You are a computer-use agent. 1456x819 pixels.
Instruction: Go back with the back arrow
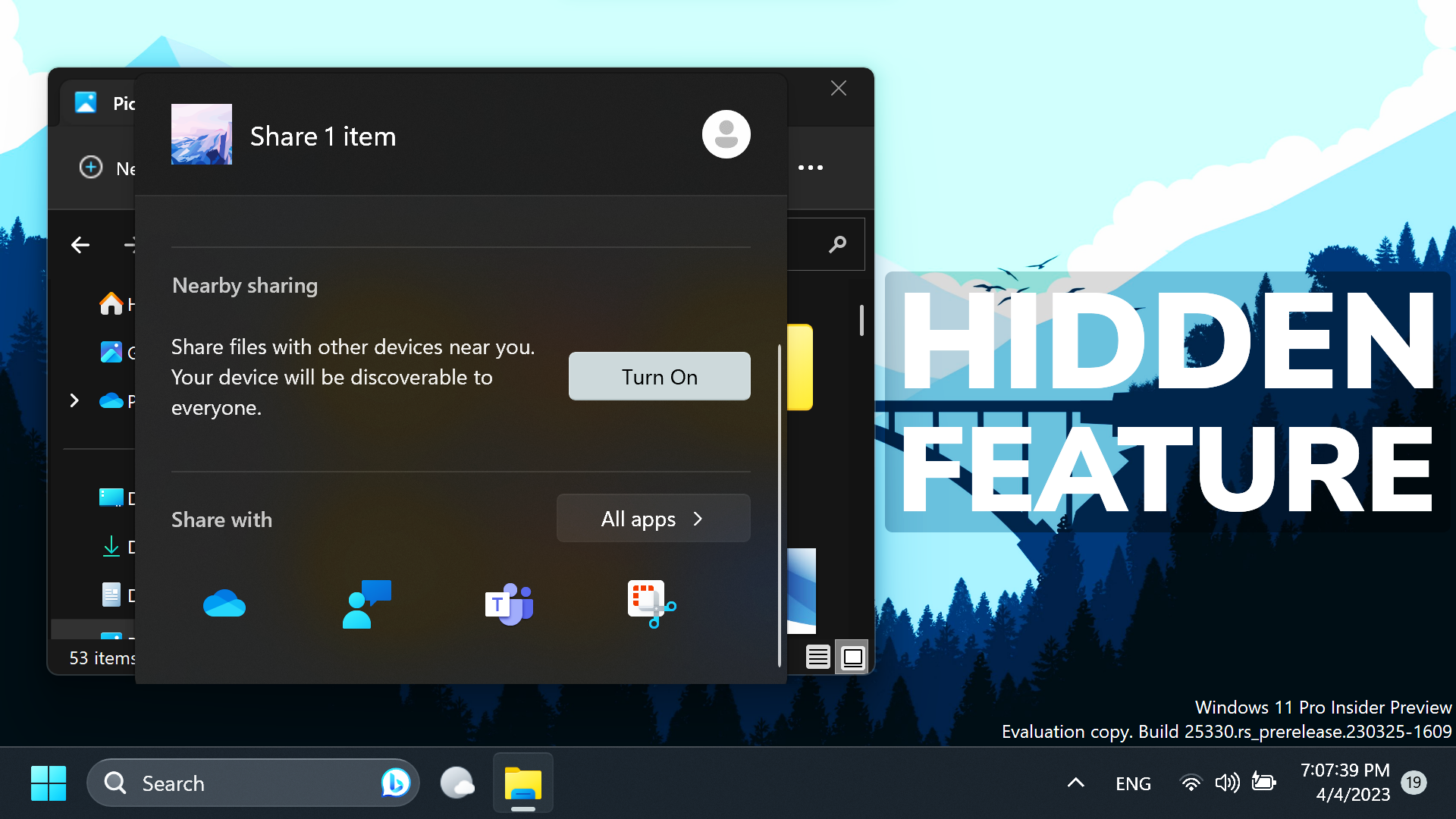click(x=80, y=245)
